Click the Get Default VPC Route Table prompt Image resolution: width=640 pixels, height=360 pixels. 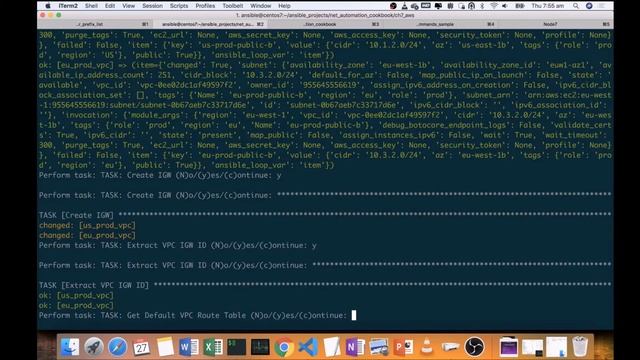[197, 316]
